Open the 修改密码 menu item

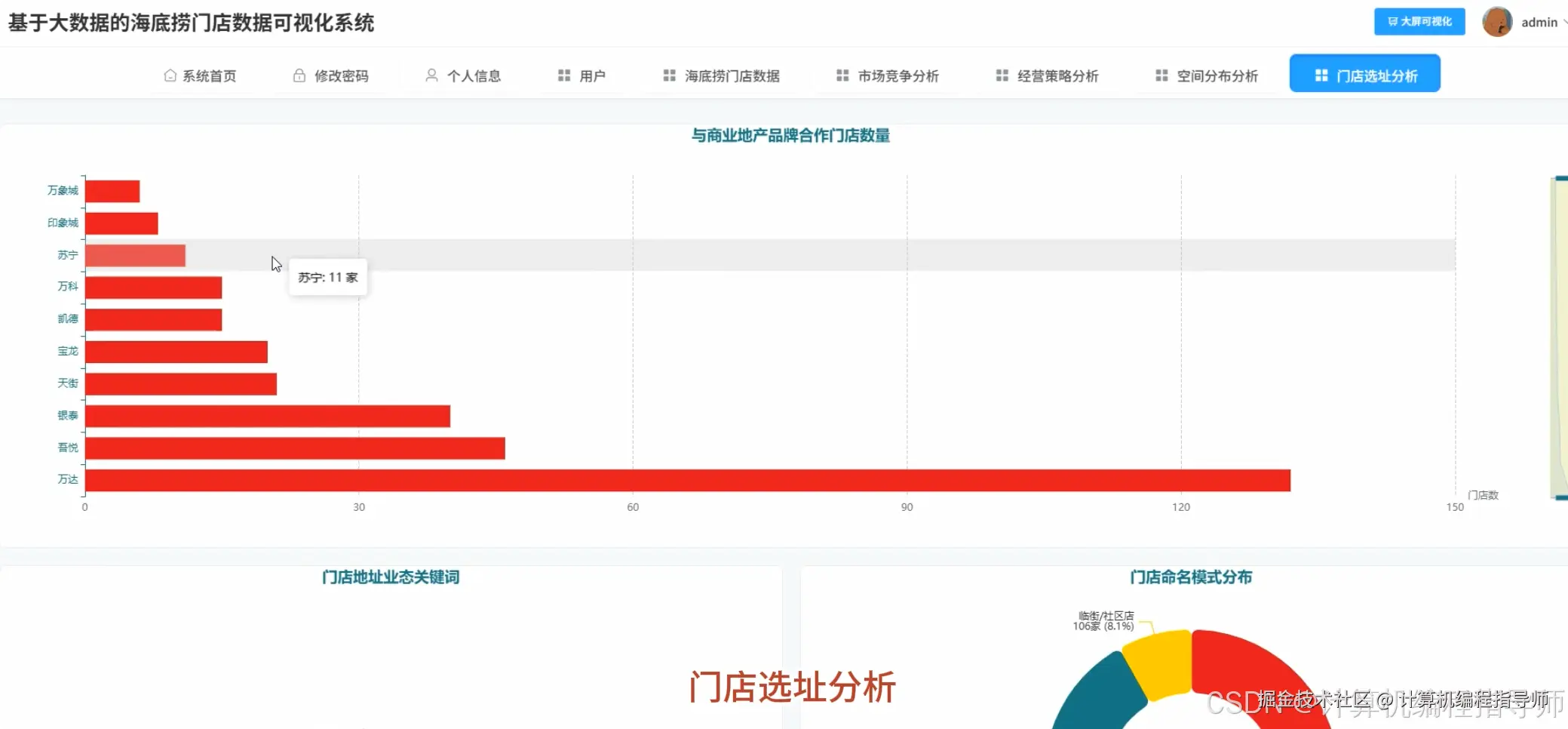(x=330, y=75)
